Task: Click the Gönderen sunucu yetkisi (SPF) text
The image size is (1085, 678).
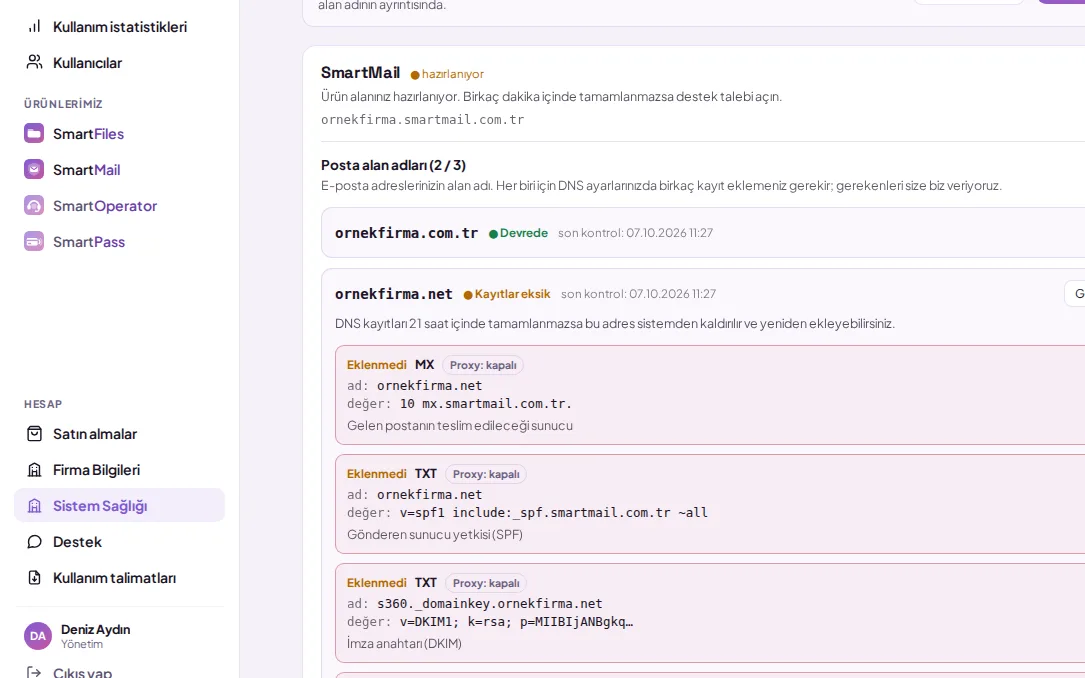Action: click(435, 534)
